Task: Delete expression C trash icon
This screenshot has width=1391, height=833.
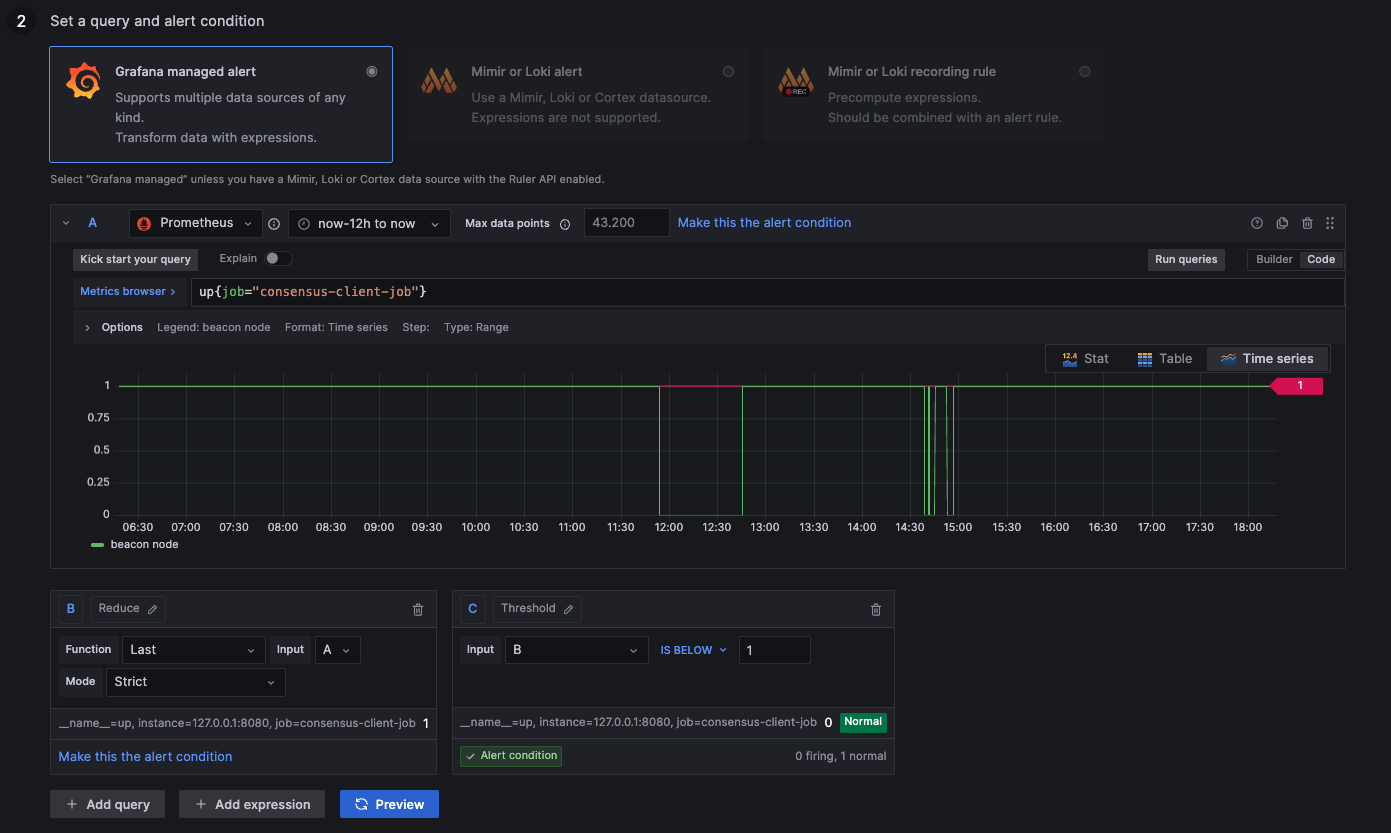Action: (876, 609)
